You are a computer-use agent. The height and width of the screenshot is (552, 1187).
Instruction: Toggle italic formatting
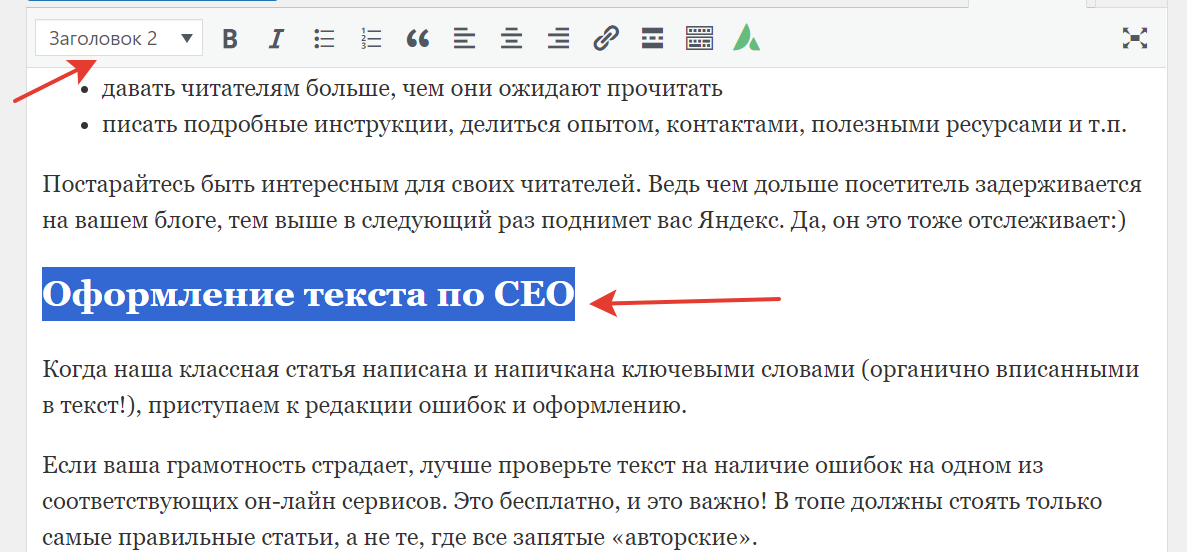click(276, 39)
